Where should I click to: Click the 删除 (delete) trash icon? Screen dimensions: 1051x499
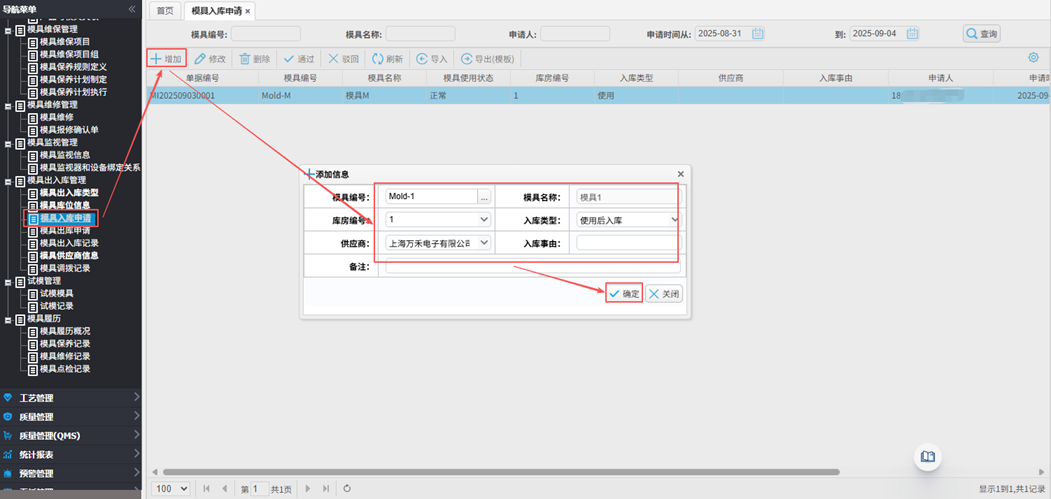coord(245,59)
